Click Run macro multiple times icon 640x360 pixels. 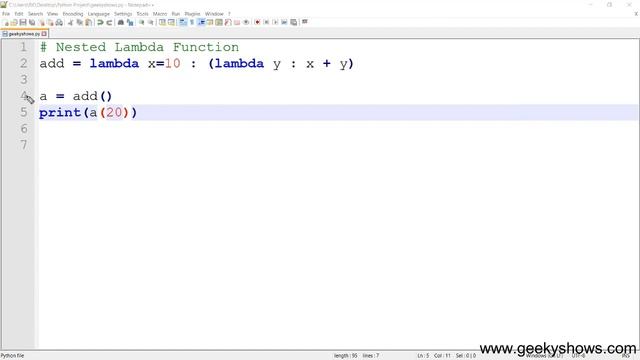pyautogui.click(x=284, y=22)
